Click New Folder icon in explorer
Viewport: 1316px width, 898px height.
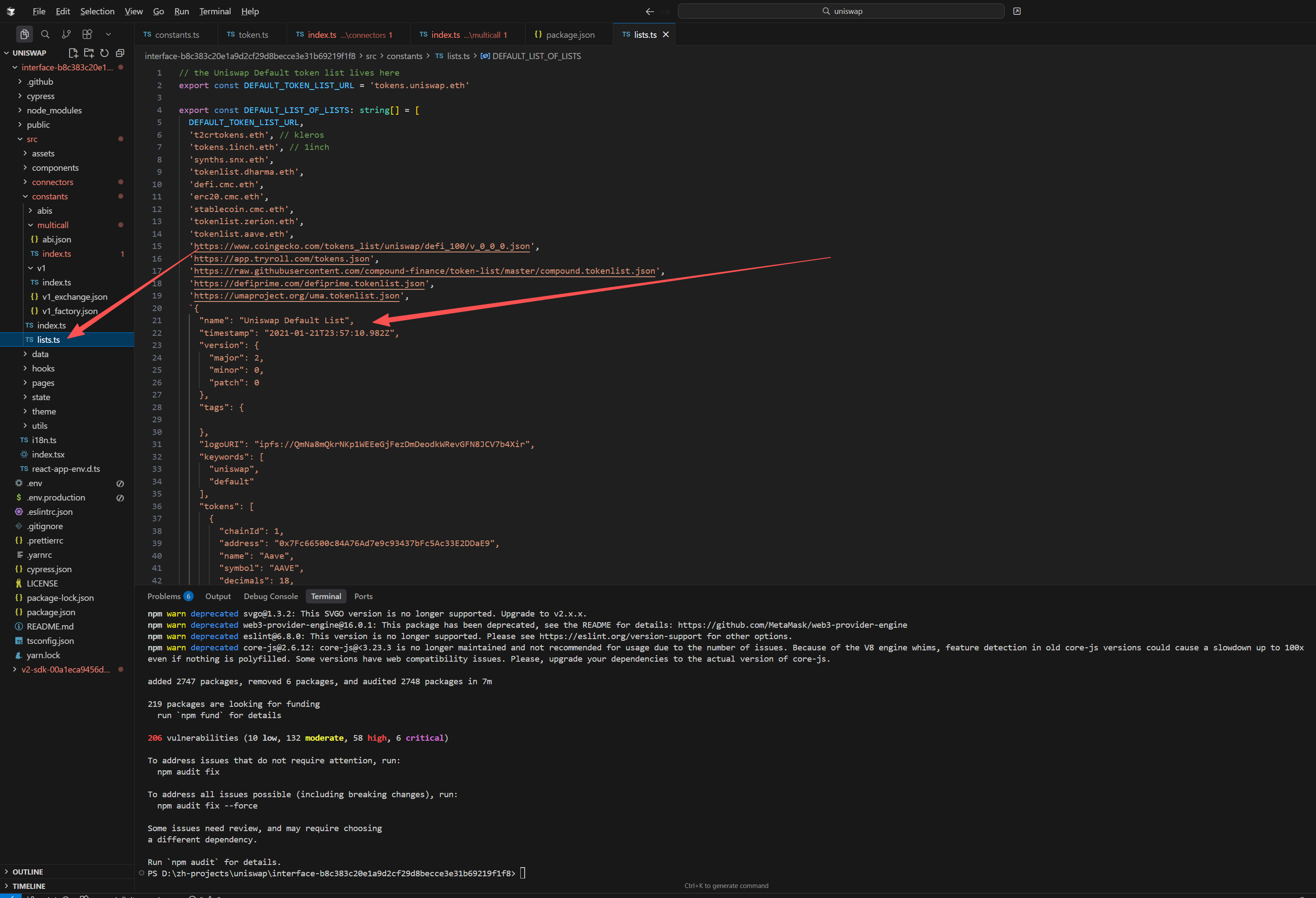89,53
